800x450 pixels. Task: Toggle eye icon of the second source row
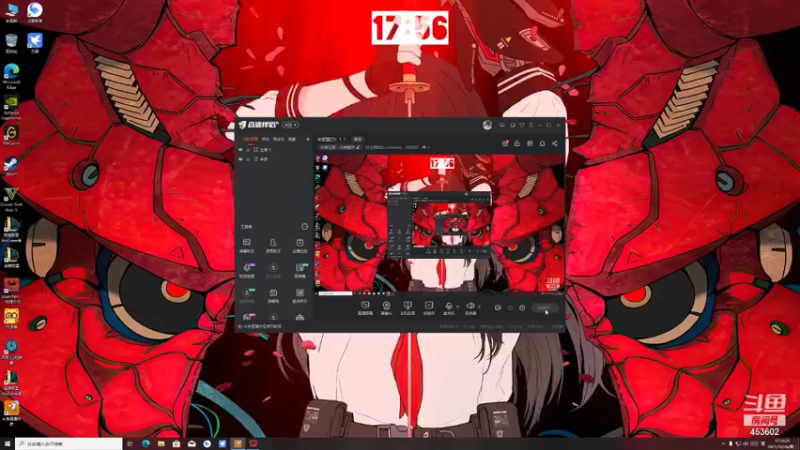241,159
